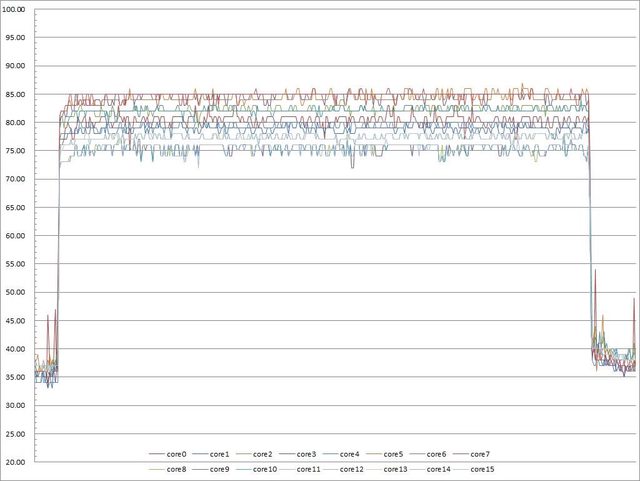The height and width of the screenshot is (481, 640).
Task: Select the core1 legend label
Action: 220,454
